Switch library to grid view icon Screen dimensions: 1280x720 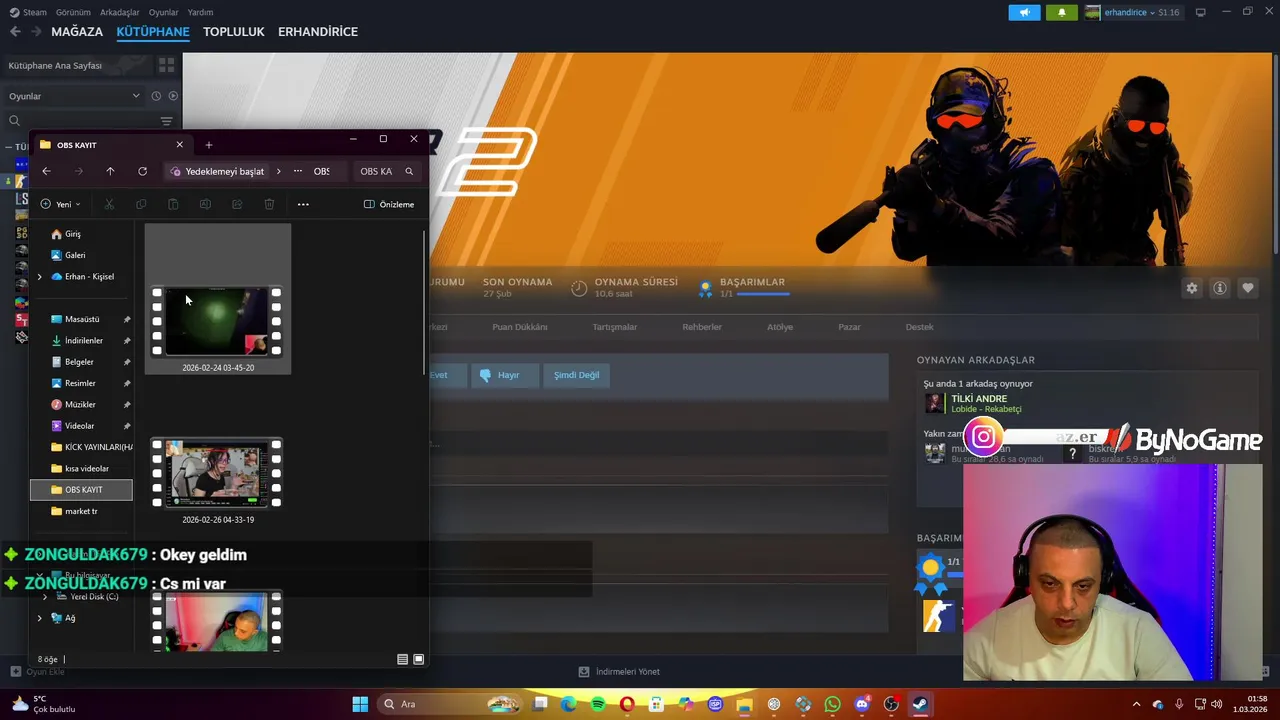[166, 65]
